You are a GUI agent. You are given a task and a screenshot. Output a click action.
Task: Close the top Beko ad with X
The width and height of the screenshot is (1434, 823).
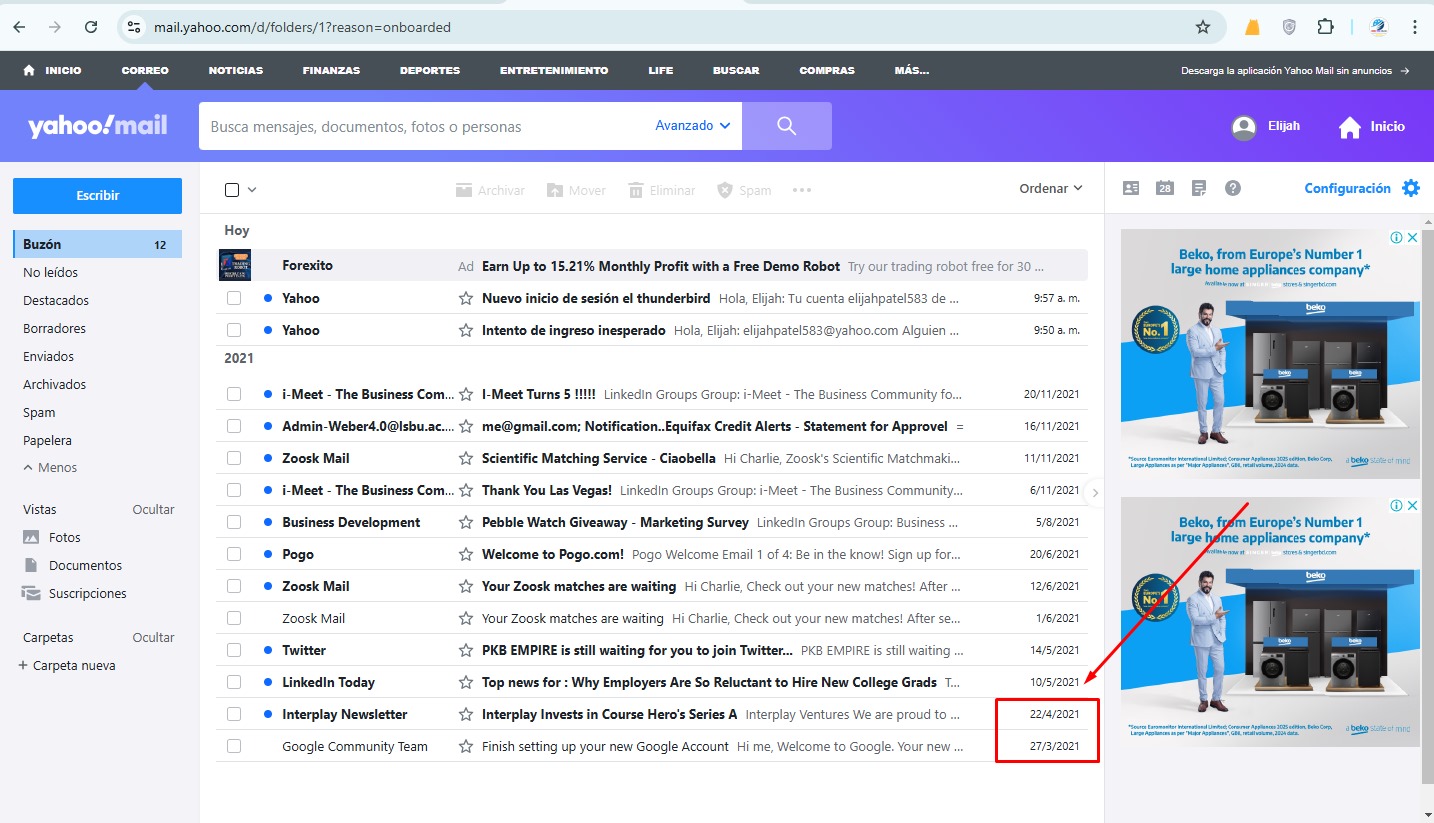(x=1413, y=238)
